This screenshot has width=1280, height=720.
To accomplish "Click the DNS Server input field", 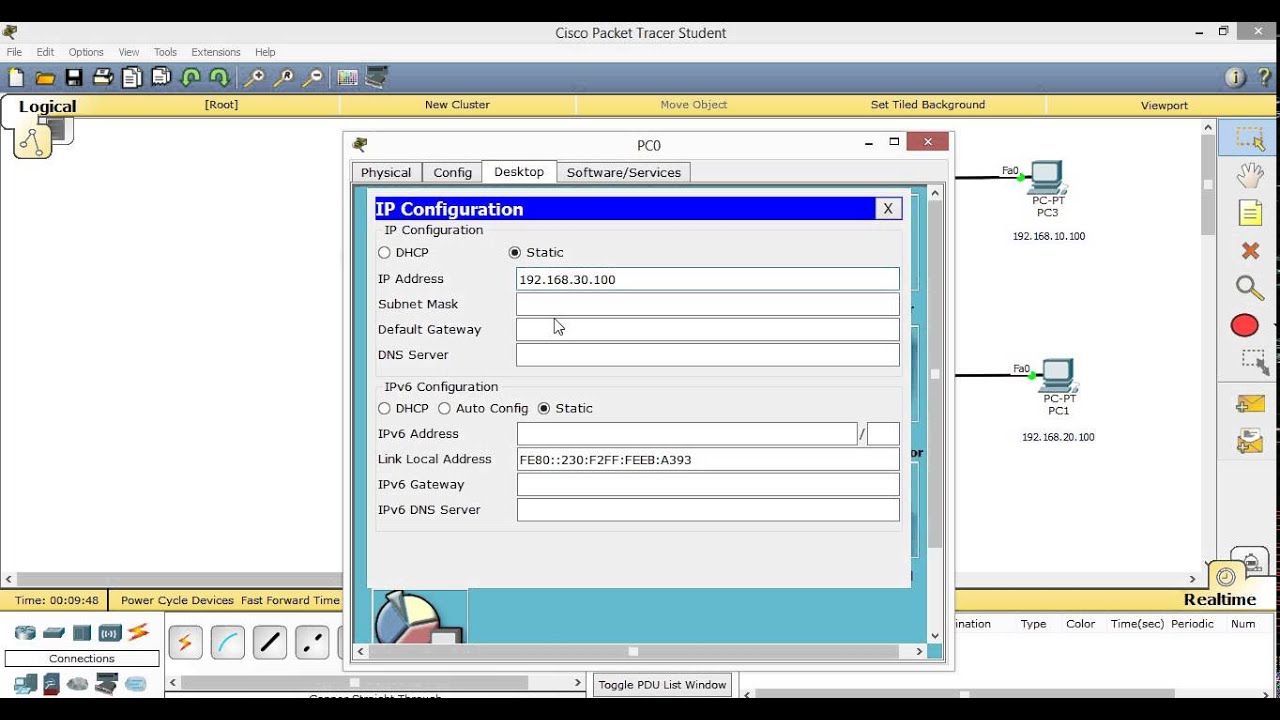I will (708, 355).
